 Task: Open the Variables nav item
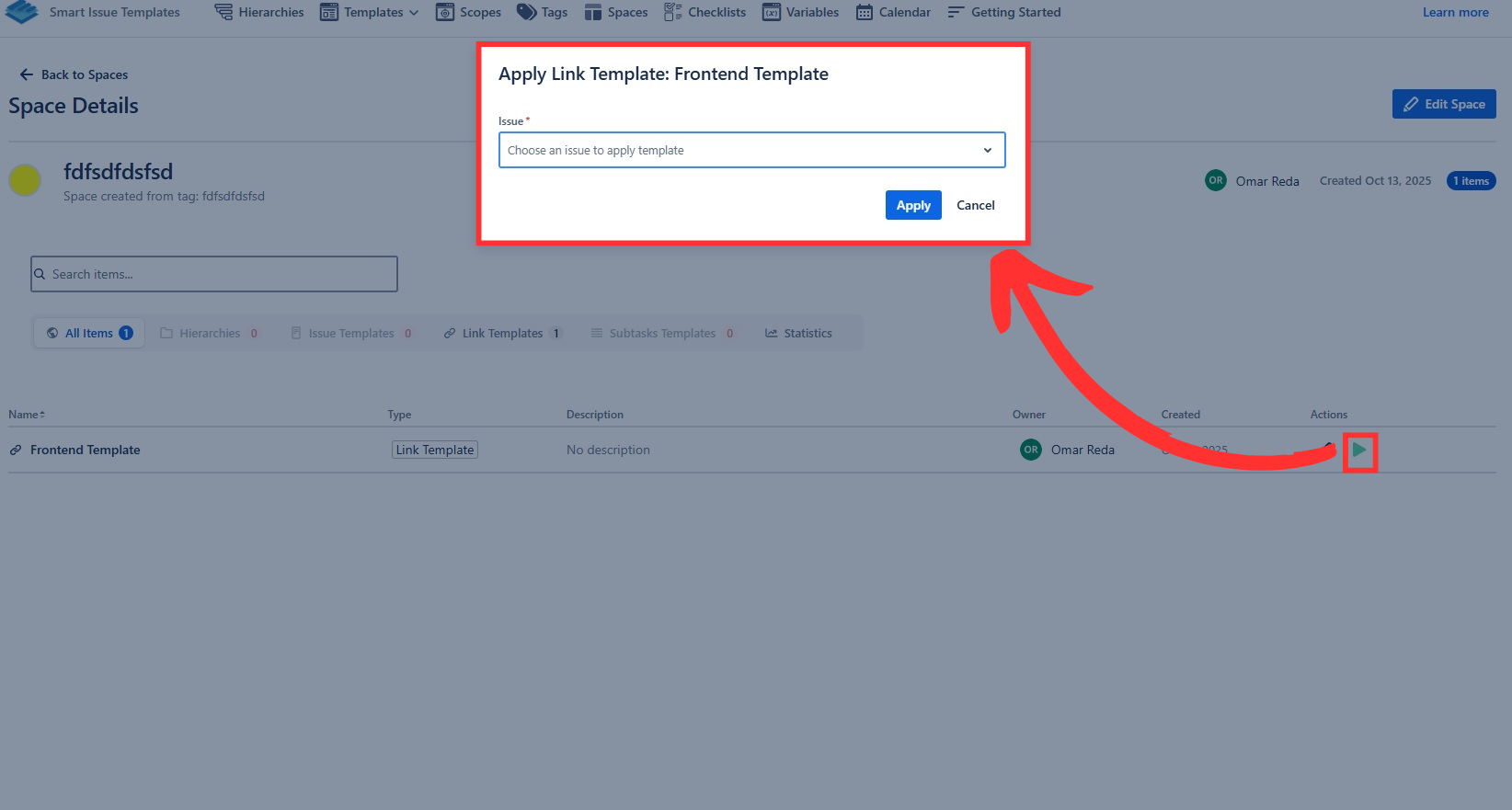click(x=800, y=12)
